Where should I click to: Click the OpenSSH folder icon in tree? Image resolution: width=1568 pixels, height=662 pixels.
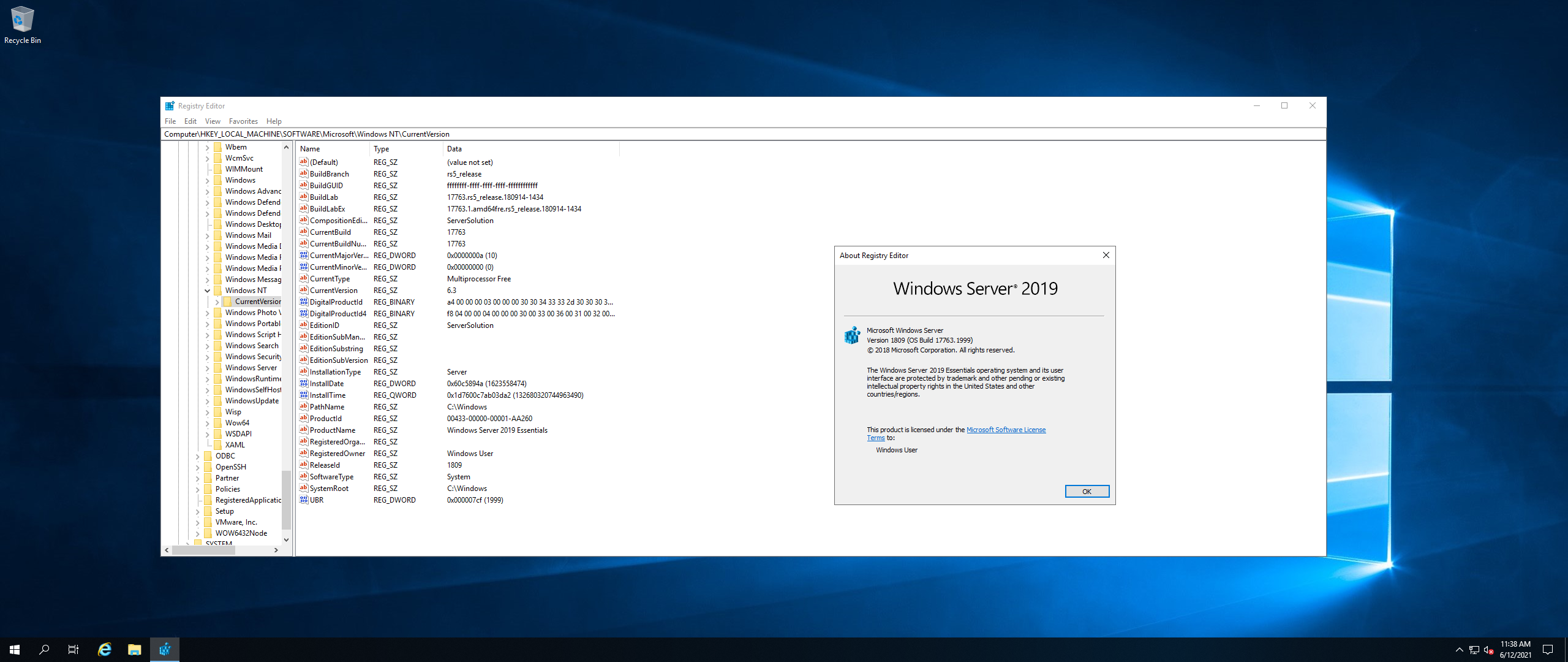[208, 467]
